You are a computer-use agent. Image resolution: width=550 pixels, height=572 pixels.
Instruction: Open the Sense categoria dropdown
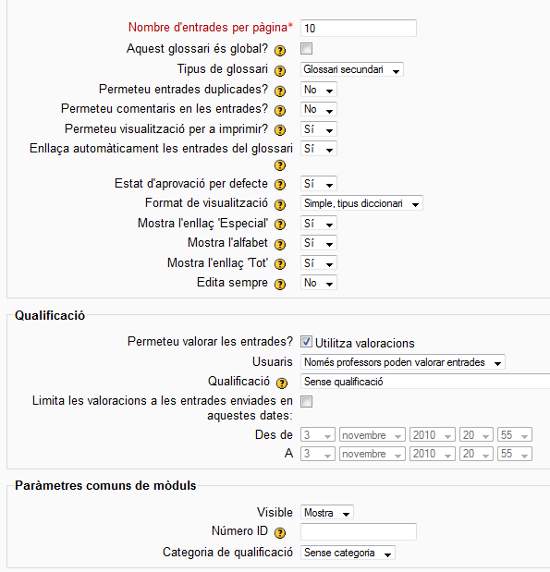[348, 553]
